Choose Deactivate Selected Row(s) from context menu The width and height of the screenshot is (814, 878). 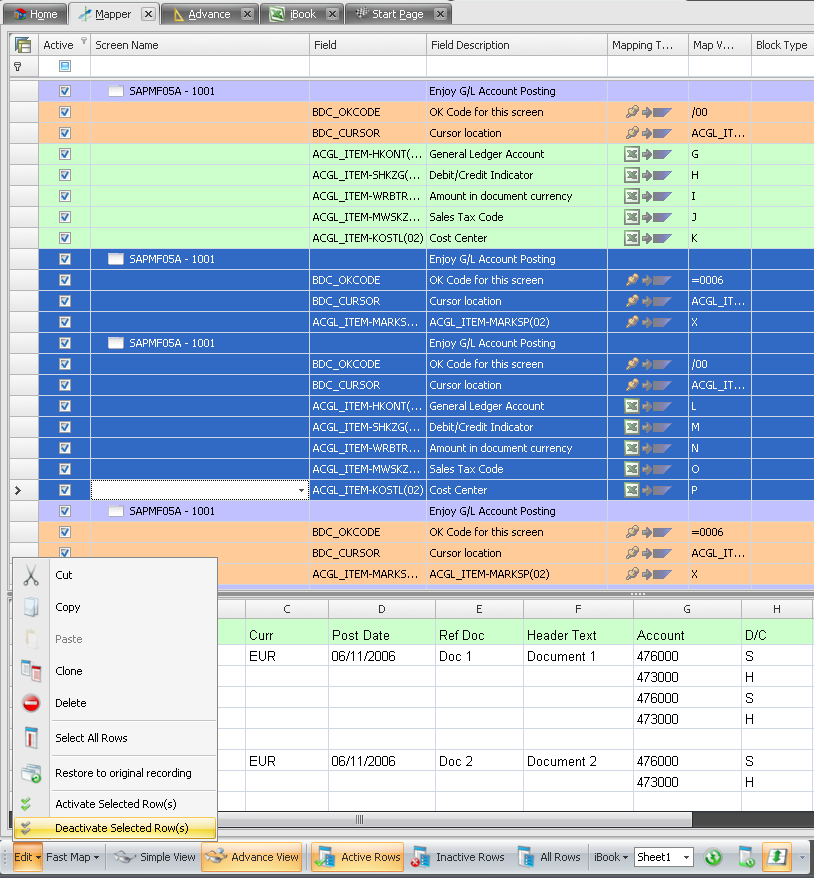pos(124,828)
